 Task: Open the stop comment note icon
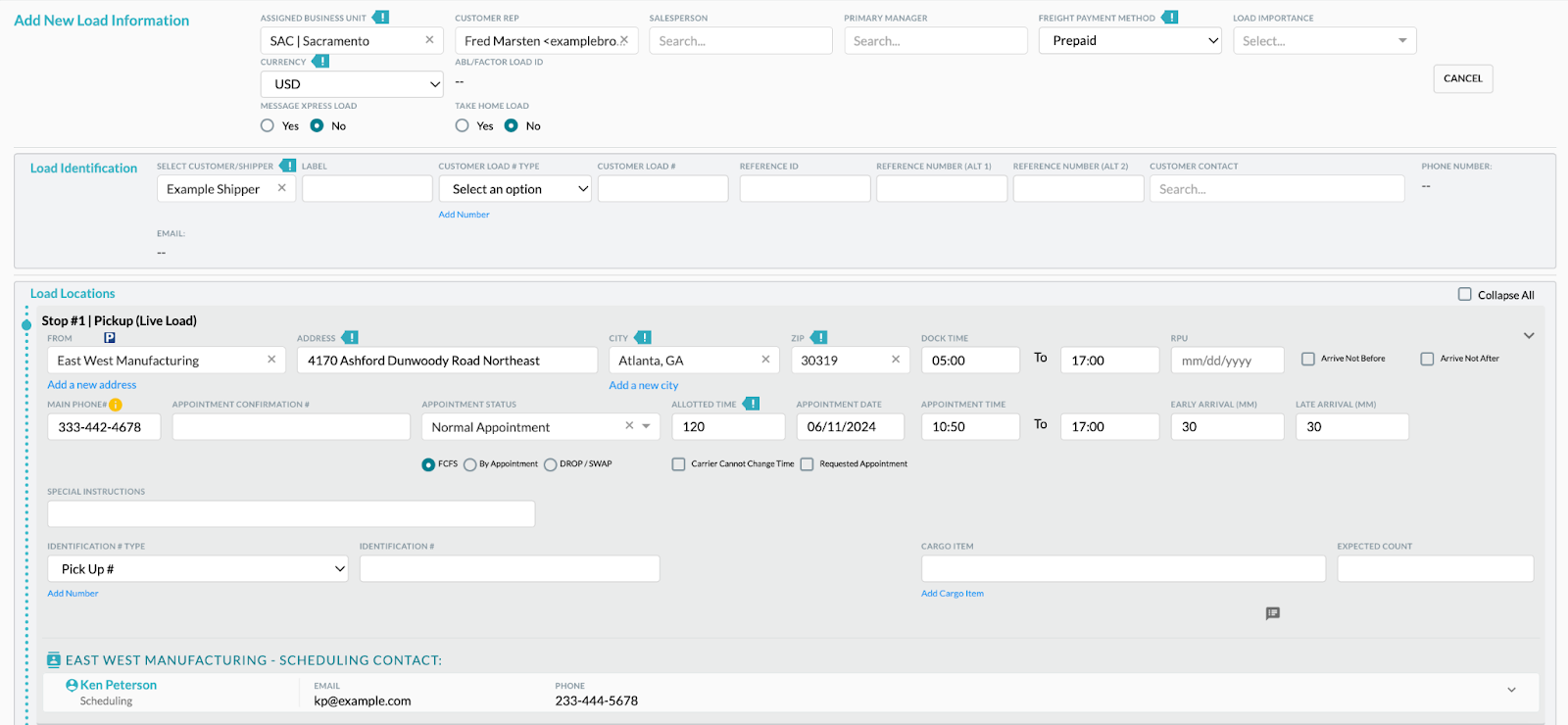click(x=1273, y=613)
